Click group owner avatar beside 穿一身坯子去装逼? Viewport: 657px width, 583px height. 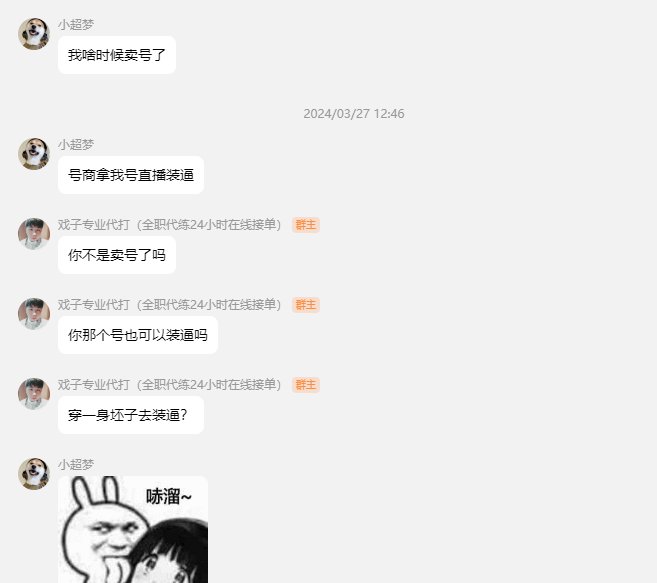(x=34, y=394)
